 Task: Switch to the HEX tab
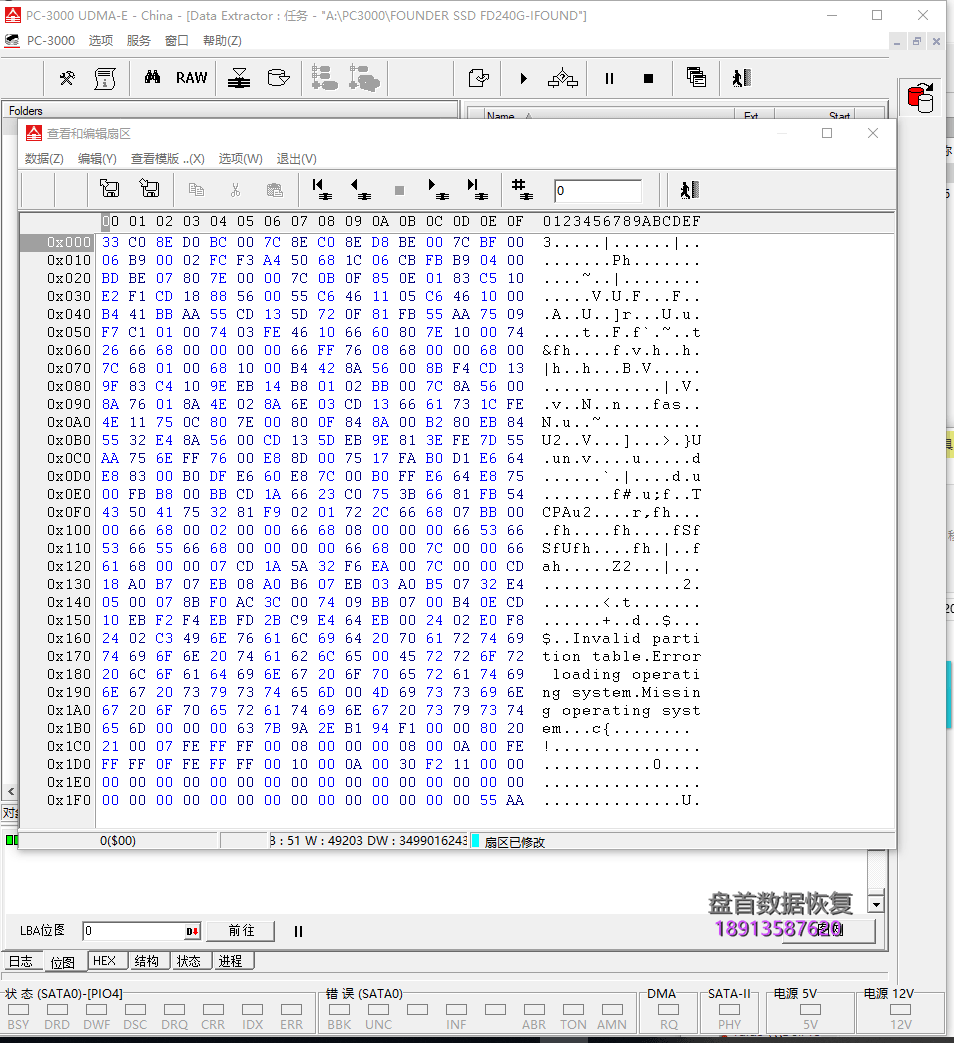pyautogui.click(x=104, y=961)
